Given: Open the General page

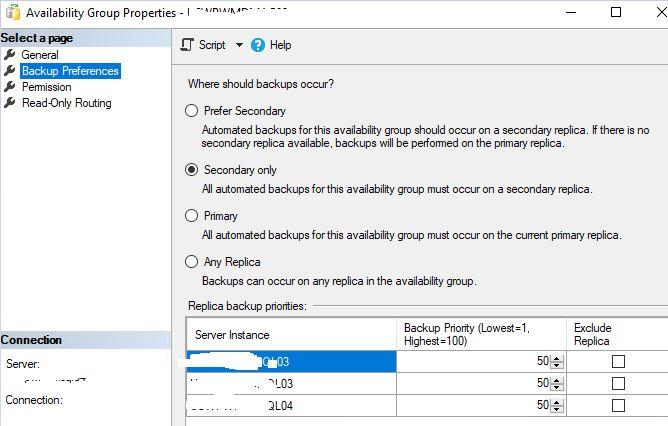Looking at the screenshot, I should click(40, 55).
